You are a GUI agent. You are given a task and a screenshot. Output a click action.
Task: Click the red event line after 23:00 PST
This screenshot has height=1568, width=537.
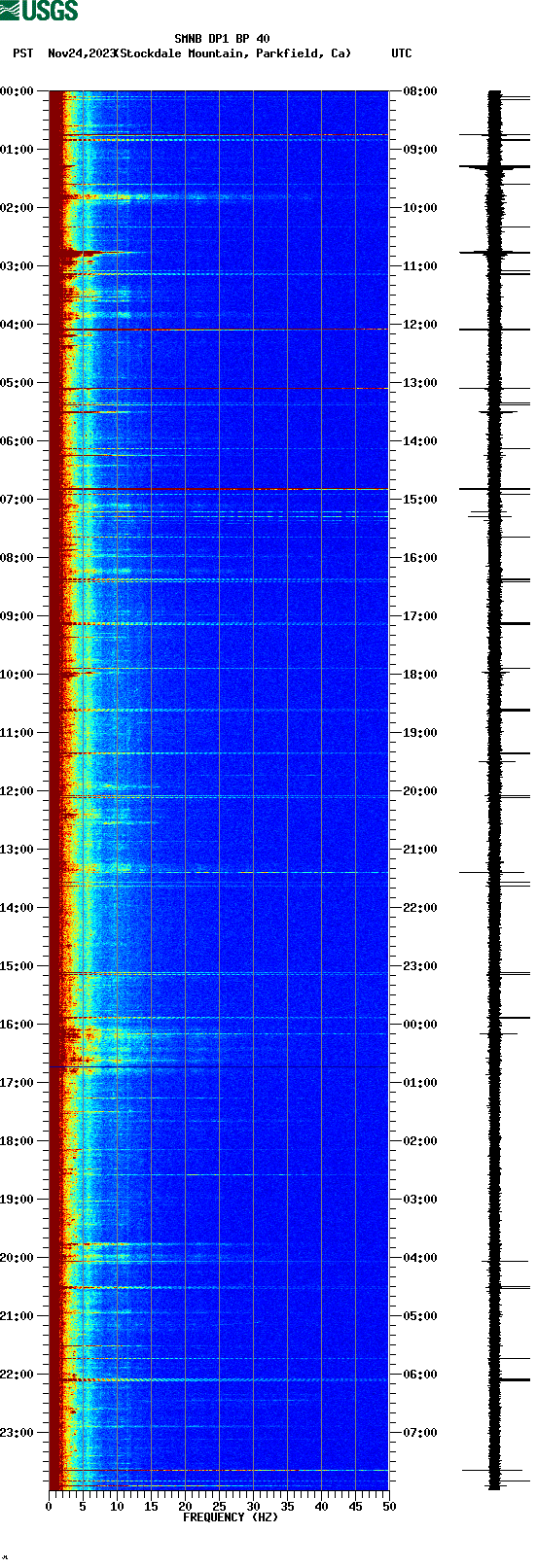[x=219, y=1470]
